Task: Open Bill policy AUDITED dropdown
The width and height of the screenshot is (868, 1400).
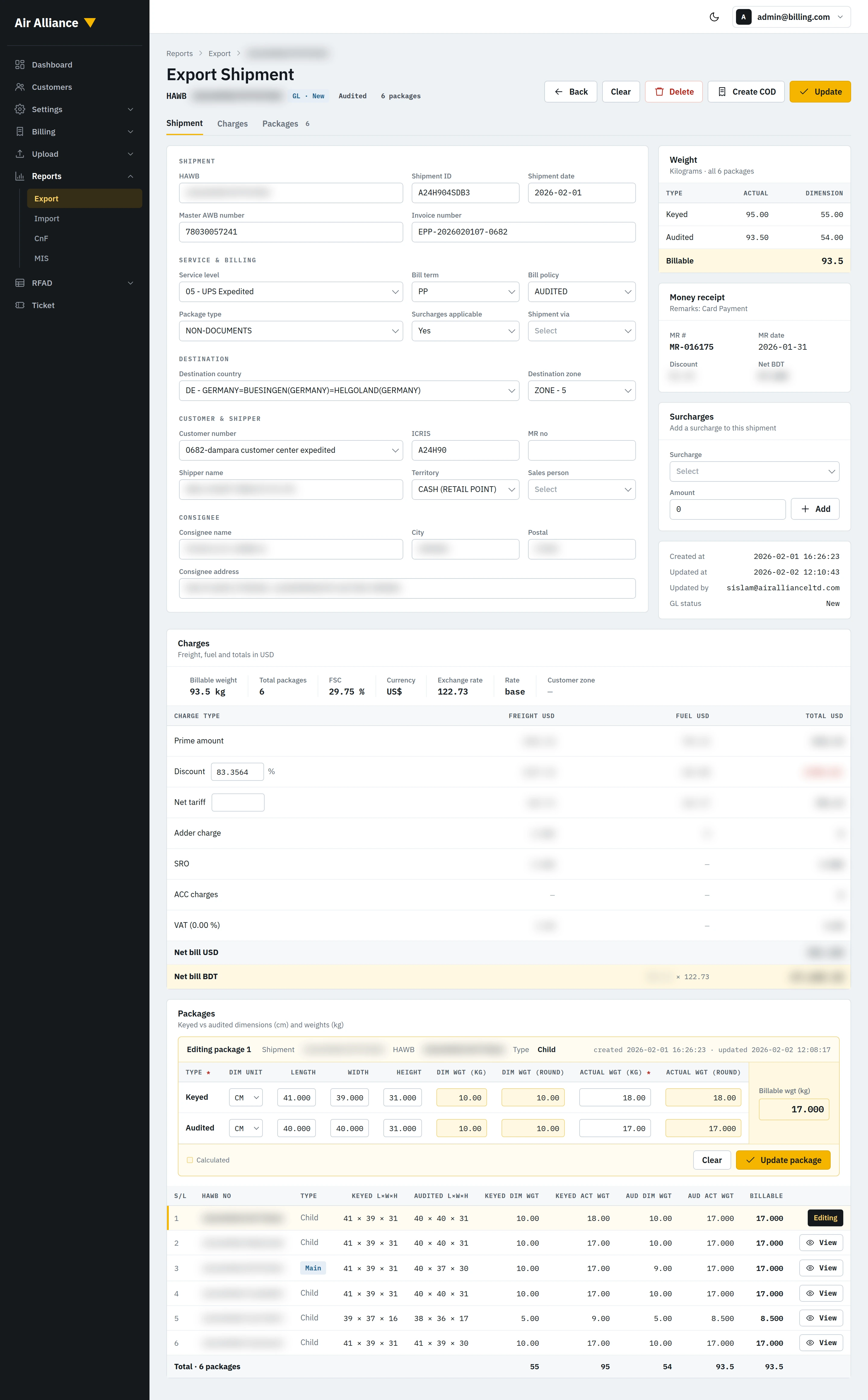Action: pos(582,292)
